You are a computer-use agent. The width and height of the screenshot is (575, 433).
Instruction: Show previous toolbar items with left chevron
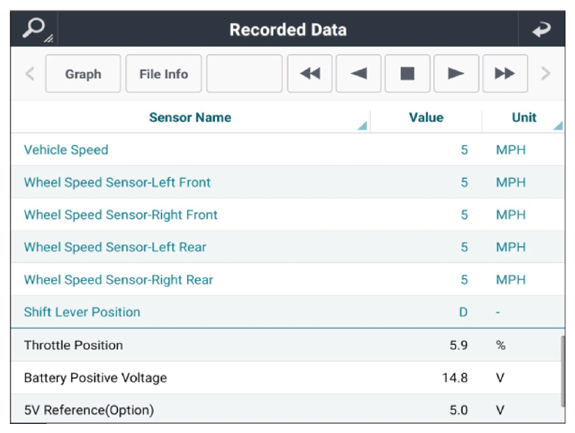click(30, 73)
